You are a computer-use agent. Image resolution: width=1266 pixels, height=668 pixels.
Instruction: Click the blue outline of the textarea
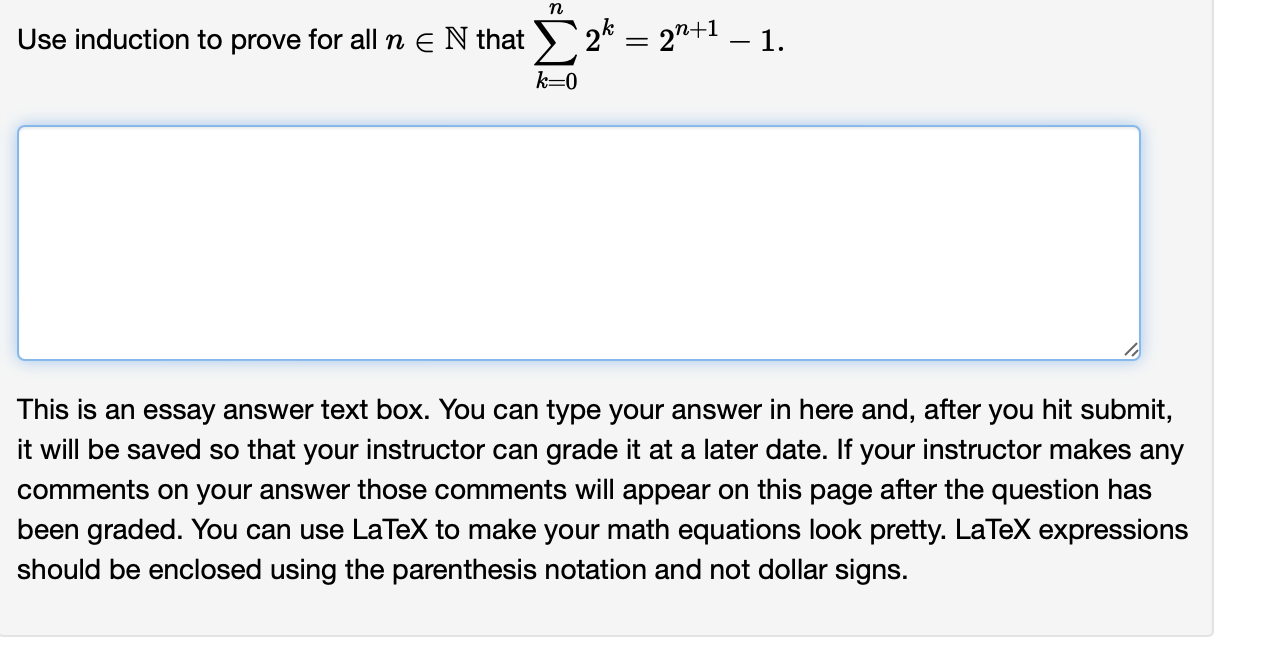click(20, 240)
